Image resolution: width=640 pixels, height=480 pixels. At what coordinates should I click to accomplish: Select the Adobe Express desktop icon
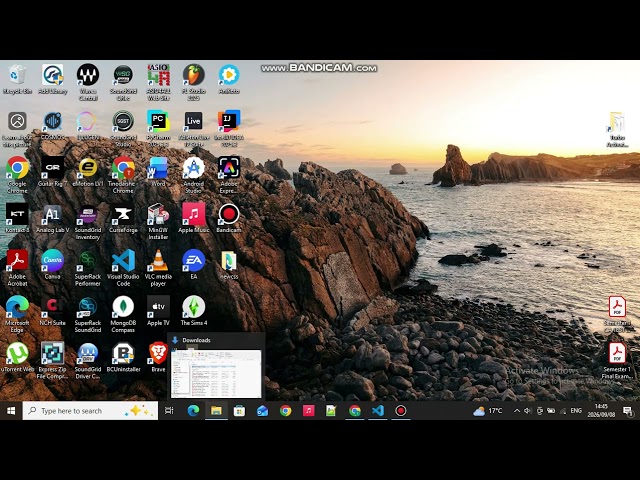(x=229, y=175)
